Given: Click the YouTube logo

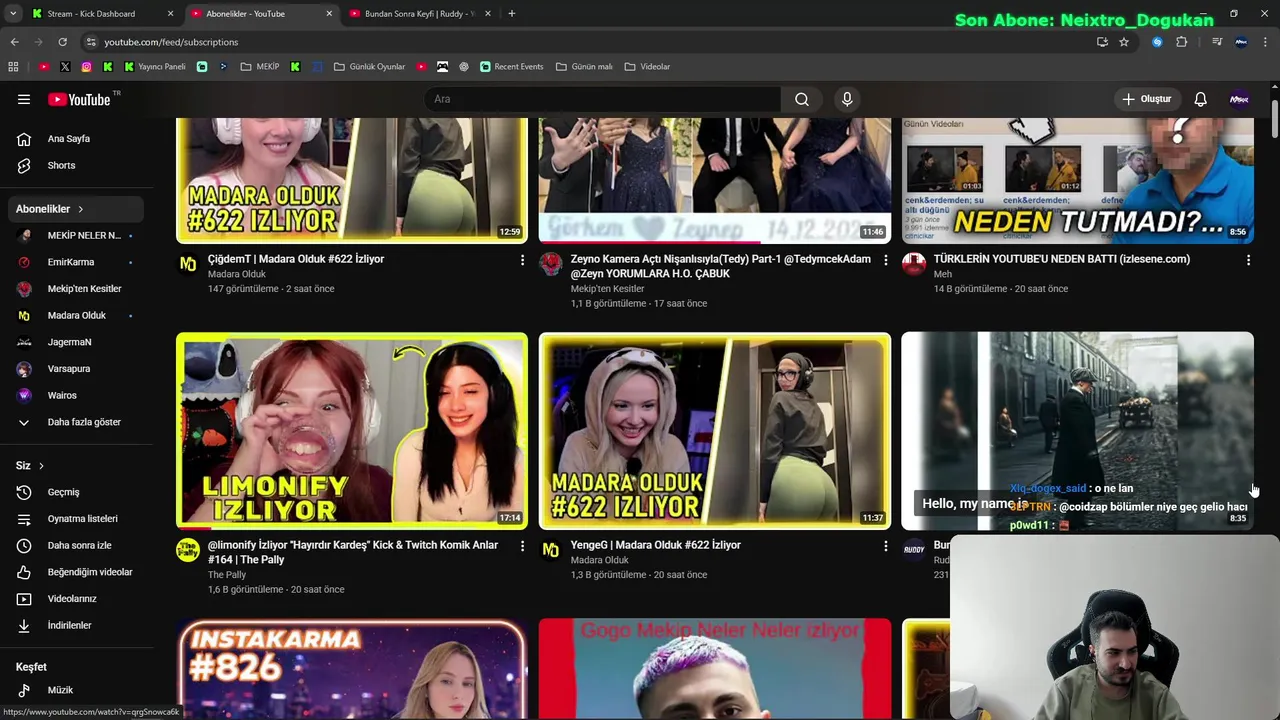Looking at the screenshot, I should [80, 99].
